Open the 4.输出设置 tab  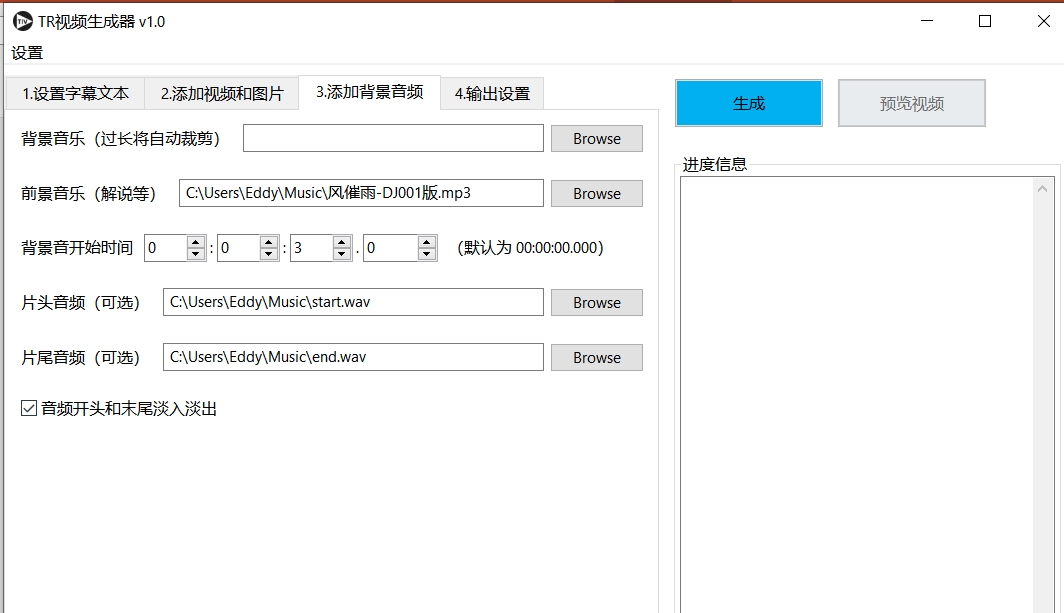point(492,94)
